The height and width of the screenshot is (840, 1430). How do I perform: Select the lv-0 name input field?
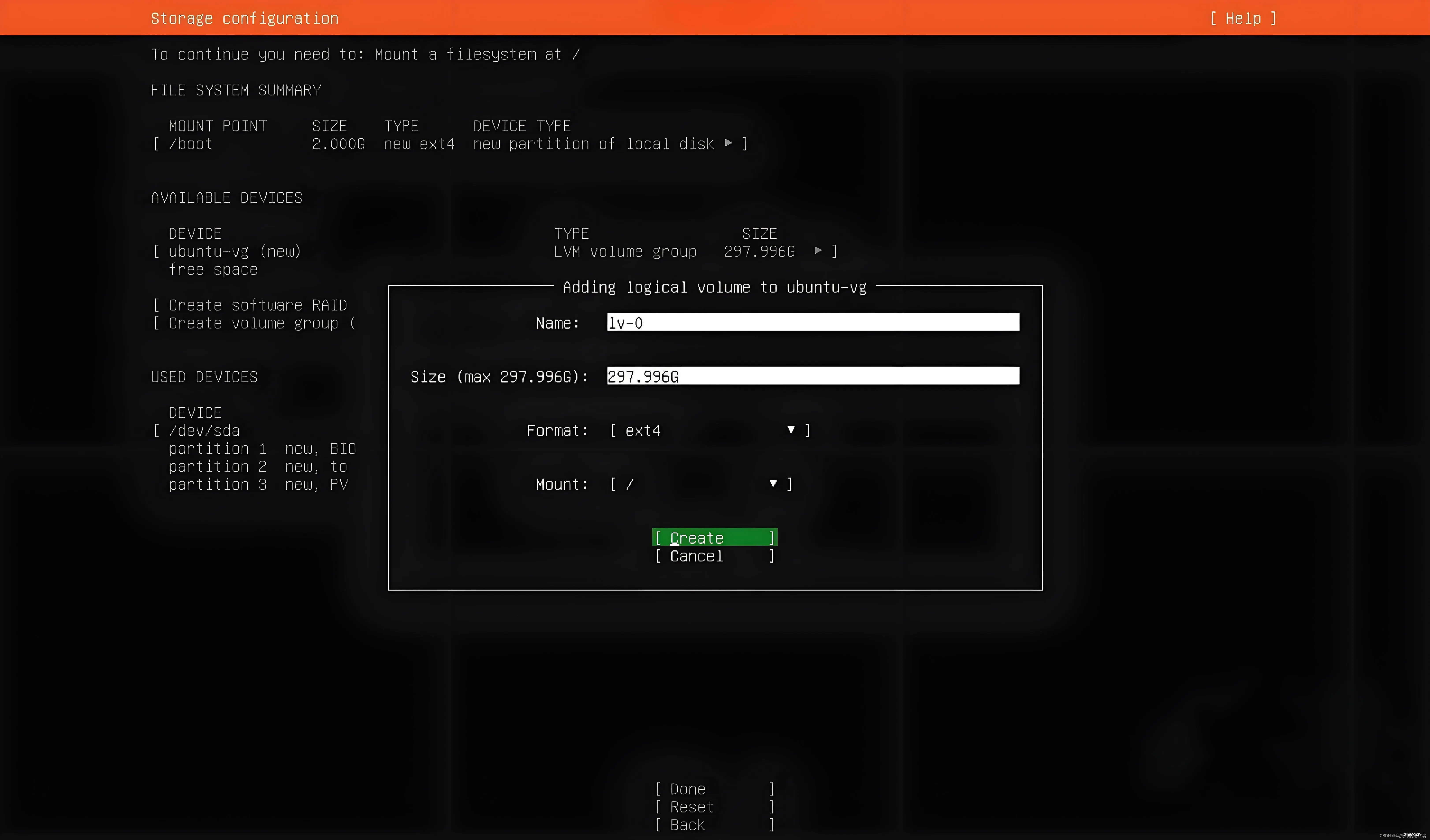click(812, 322)
